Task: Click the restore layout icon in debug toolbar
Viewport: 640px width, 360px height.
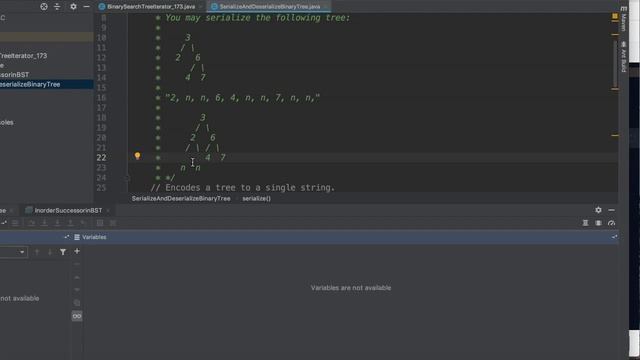Action: click(585, 223)
